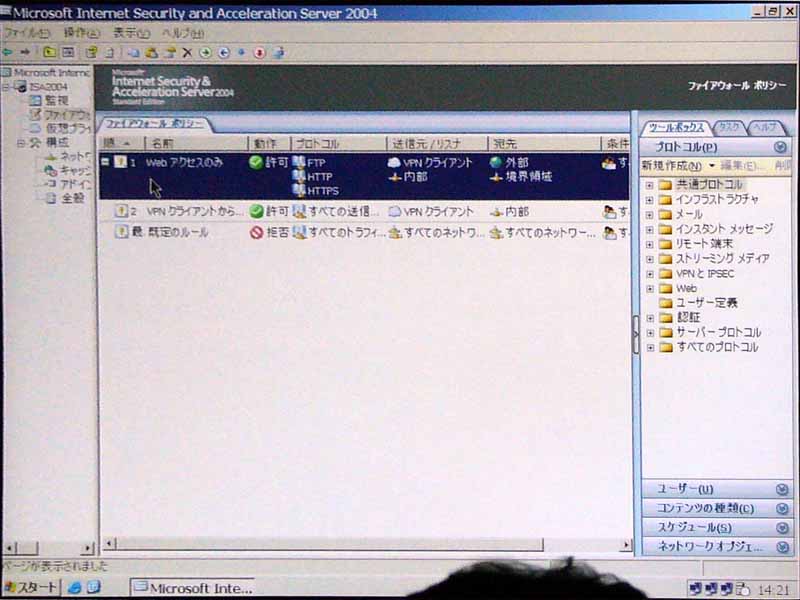Click the 14:21 system tray clock
800x600 pixels.
[x=773, y=589]
